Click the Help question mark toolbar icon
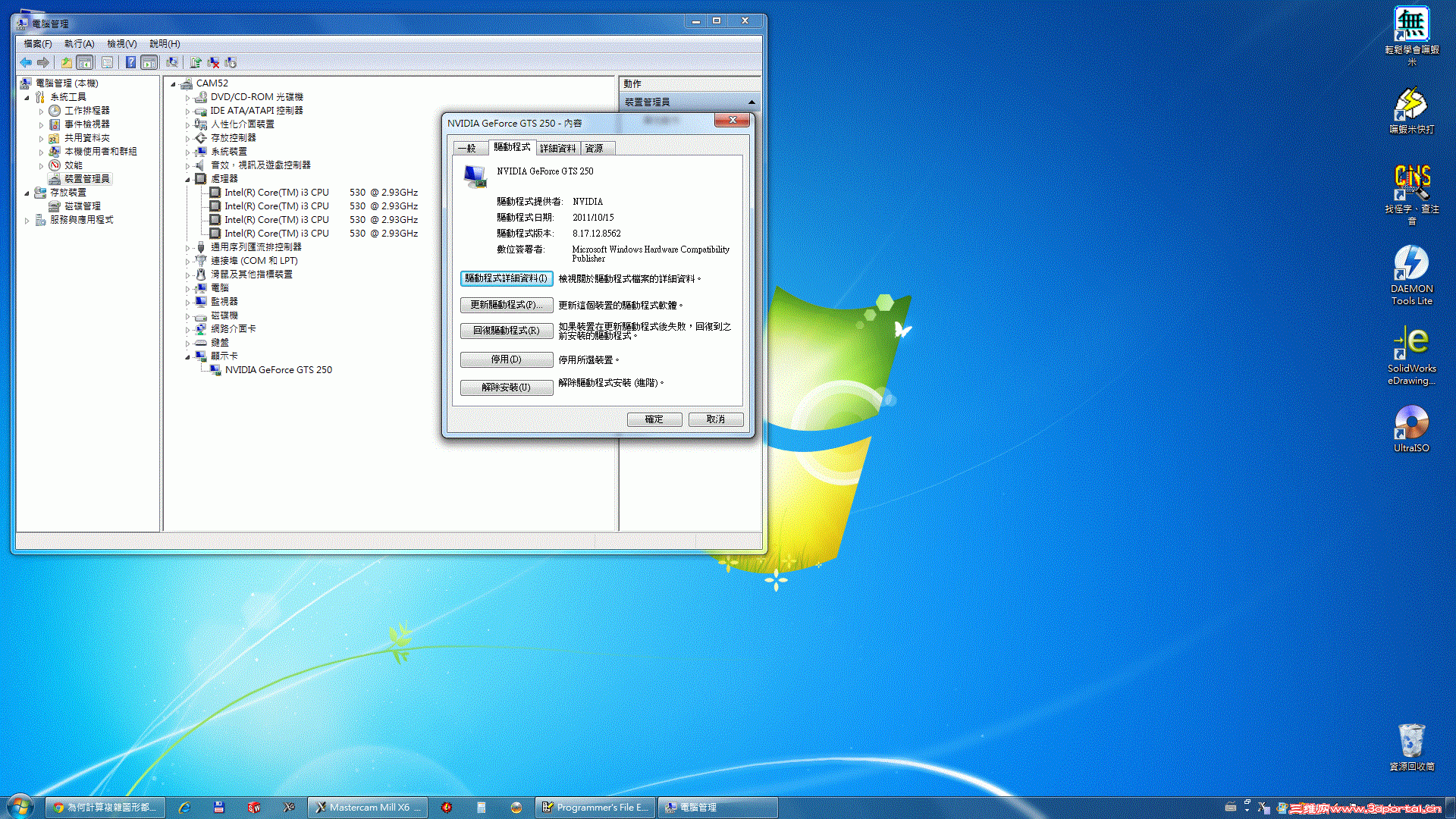The image size is (1456, 819). pyautogui.click(x=130, y=63)
